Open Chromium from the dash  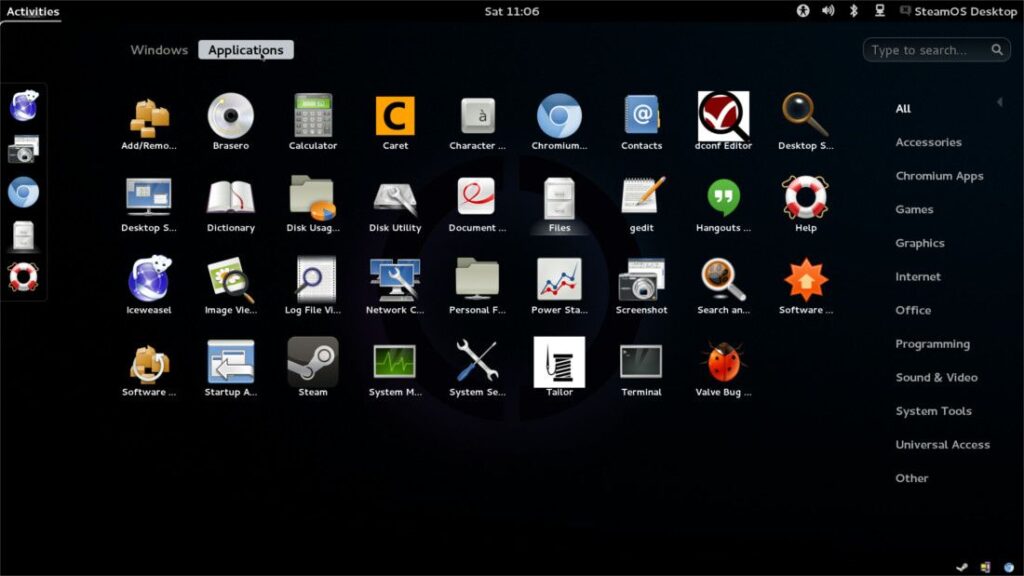click(x=25, y=190)
